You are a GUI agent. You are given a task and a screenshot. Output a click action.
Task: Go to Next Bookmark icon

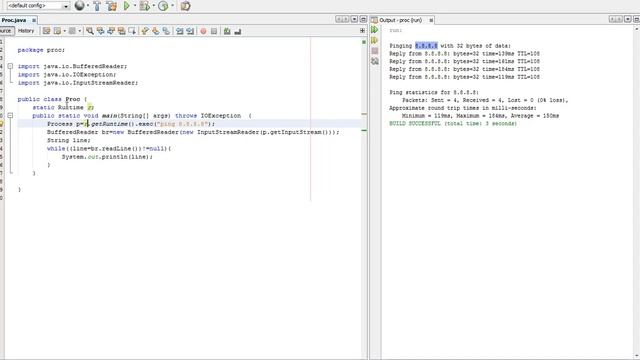pyautogui.click(x=156, y=31)
